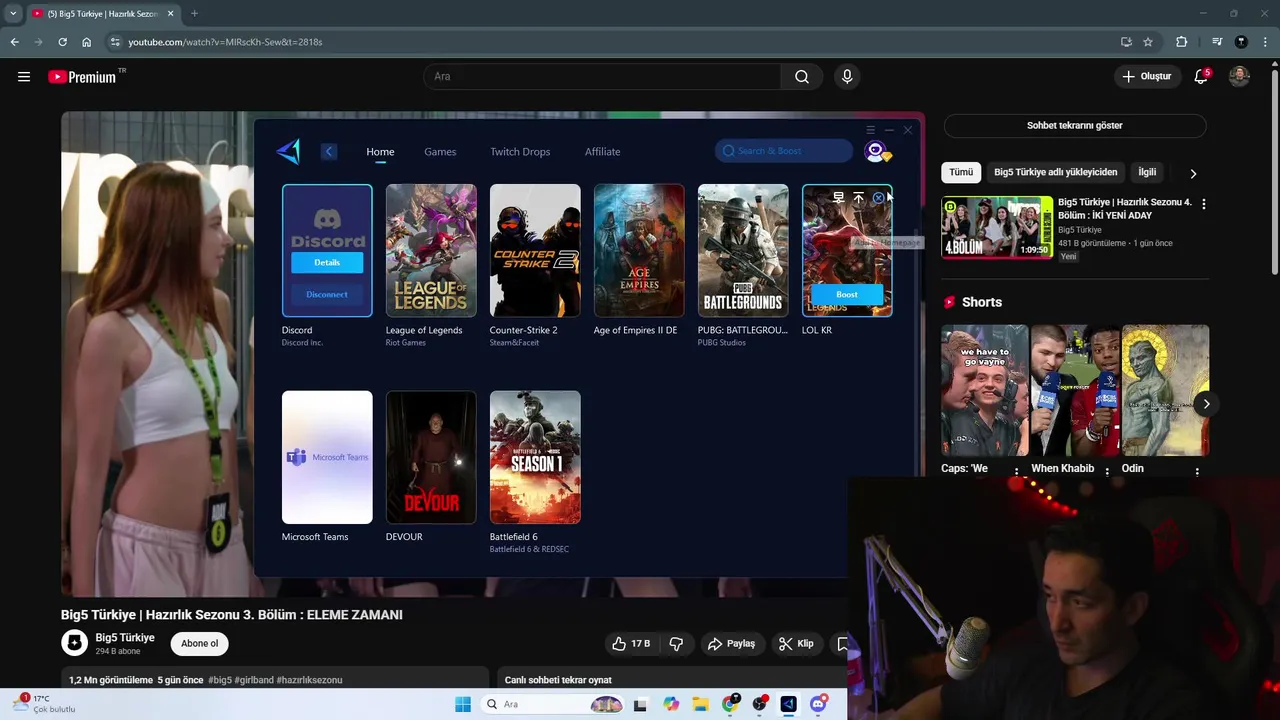Open Windows Start menu

click(463, 704)
